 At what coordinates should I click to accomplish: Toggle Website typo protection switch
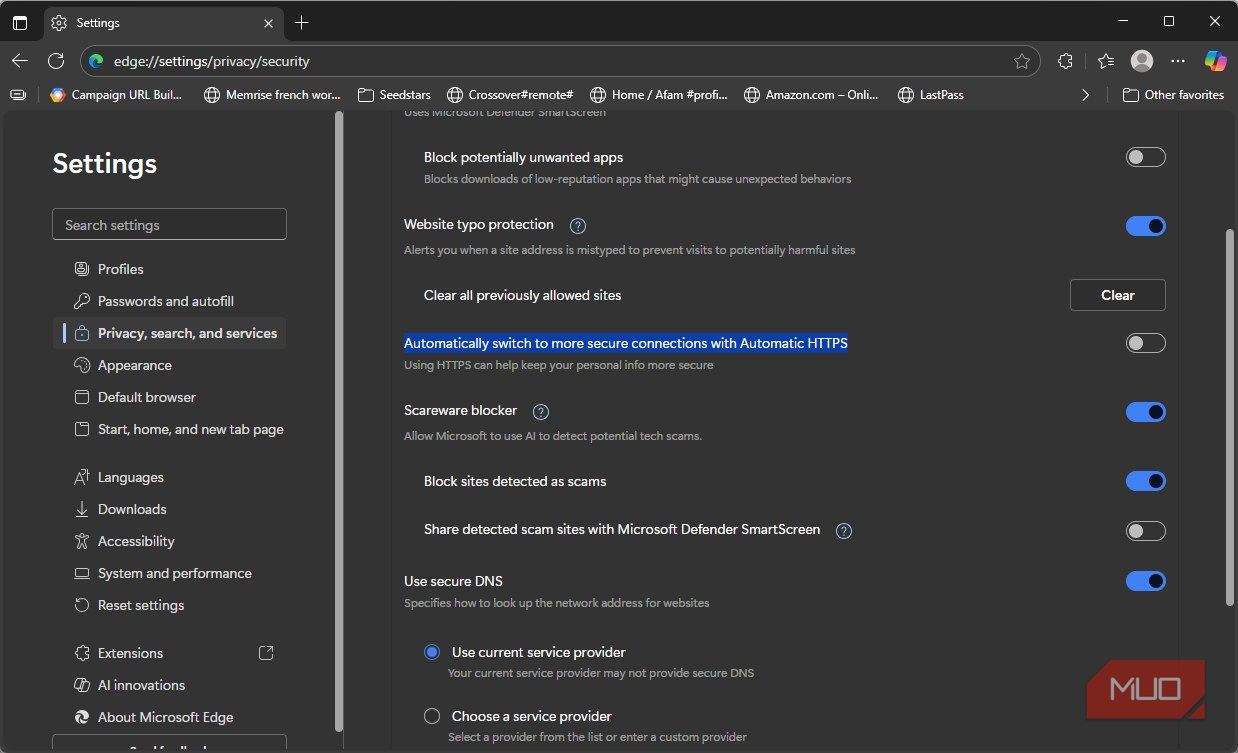tap(1146, 226)
